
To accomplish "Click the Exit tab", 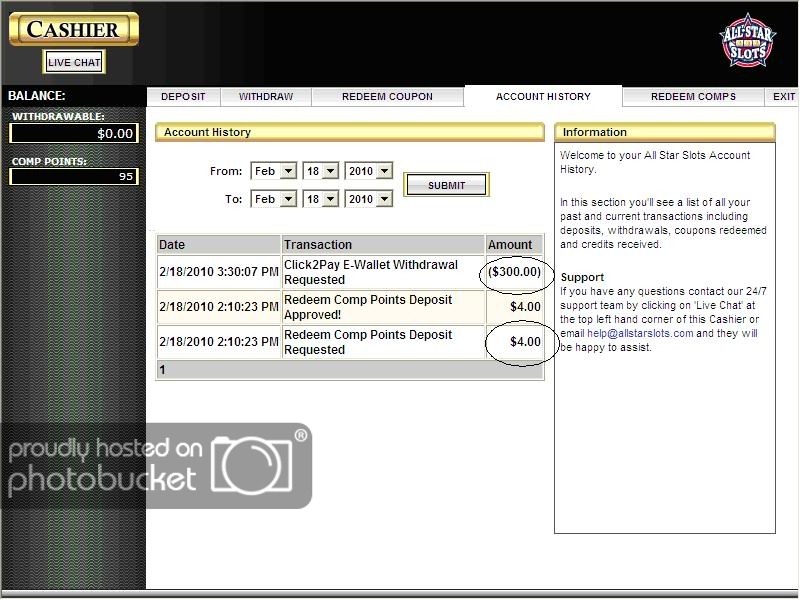I will [x=783, y=96].
